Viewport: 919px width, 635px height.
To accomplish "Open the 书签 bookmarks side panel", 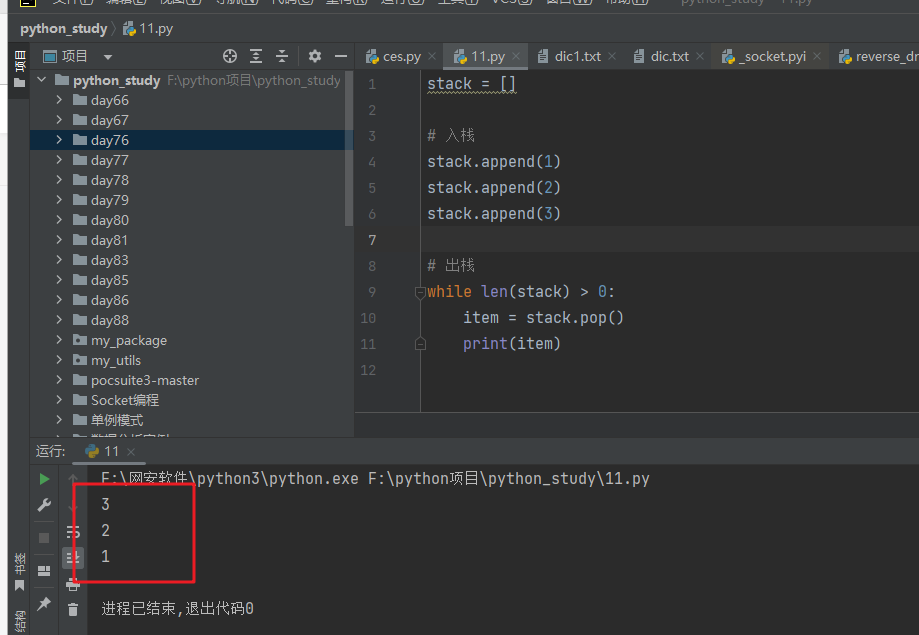I will pyautogui.click(x=19, y=572).
